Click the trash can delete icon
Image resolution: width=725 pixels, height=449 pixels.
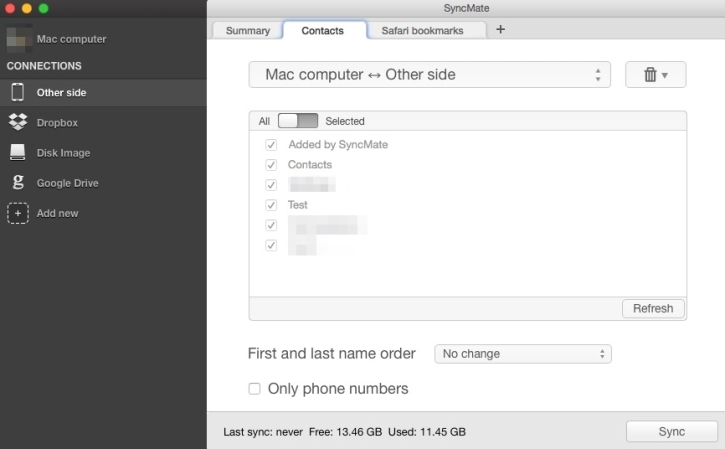tap(650, 74)
